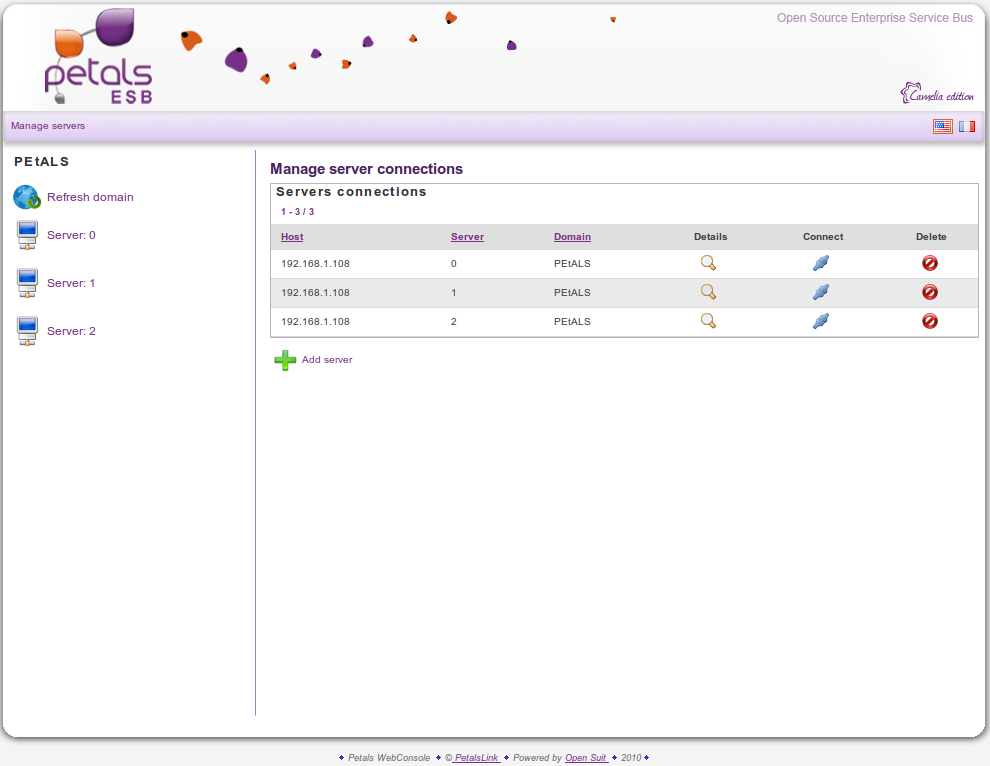Connect to server 0 via plug icon

click(821, 263)
